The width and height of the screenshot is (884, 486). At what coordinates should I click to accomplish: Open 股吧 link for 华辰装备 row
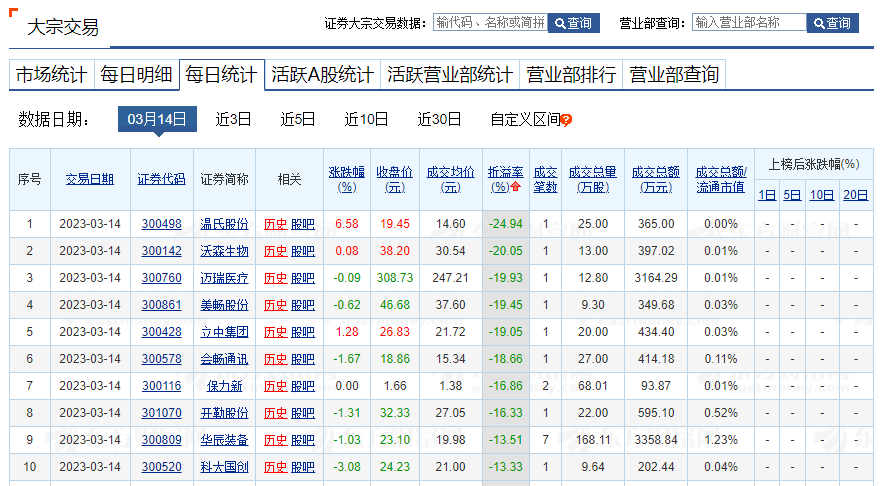pyautogui.click(x=302, y=440)
